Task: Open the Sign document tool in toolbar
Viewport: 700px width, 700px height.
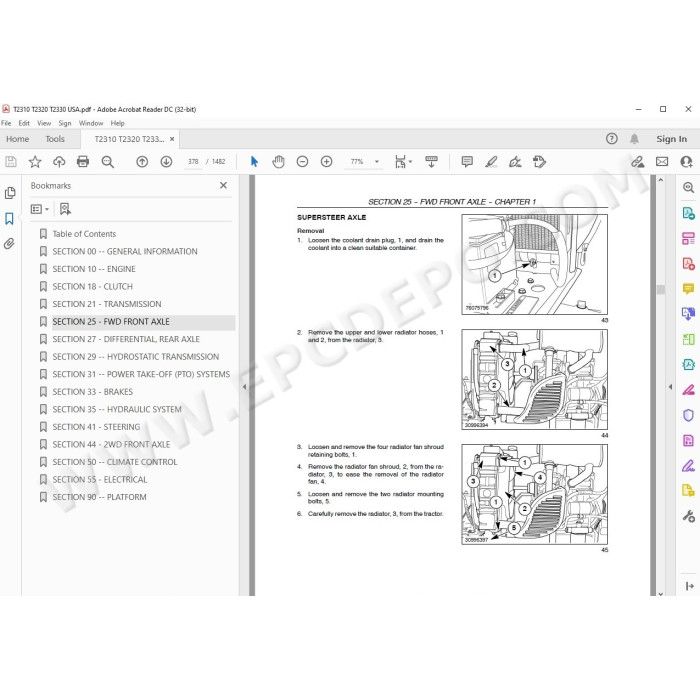Action: tap(515, 162)
